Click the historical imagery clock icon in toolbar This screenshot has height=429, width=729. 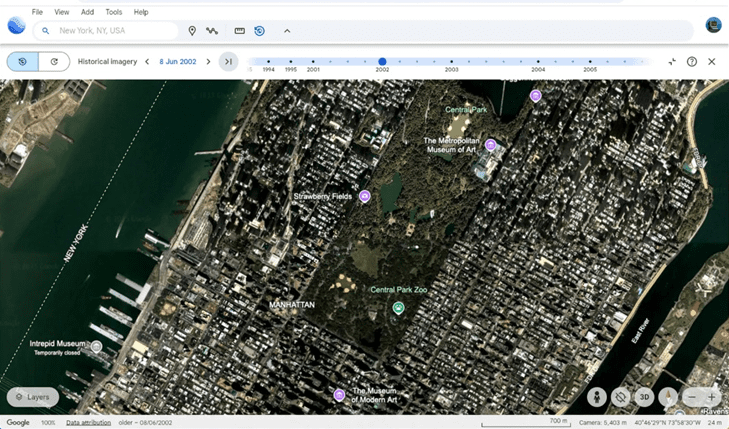(x=259, y=31)
